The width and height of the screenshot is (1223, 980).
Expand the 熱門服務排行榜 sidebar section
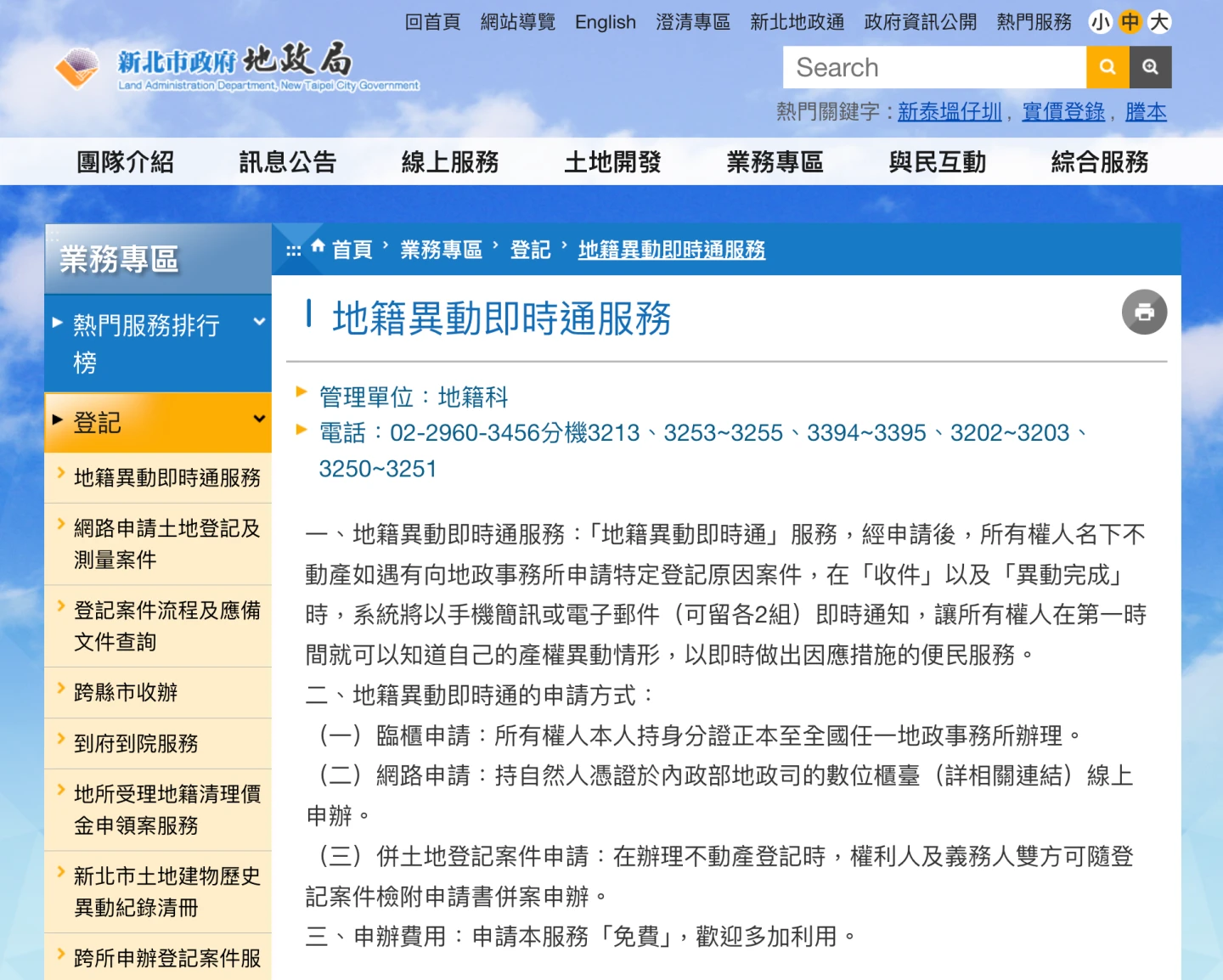[x=158, y=343]
